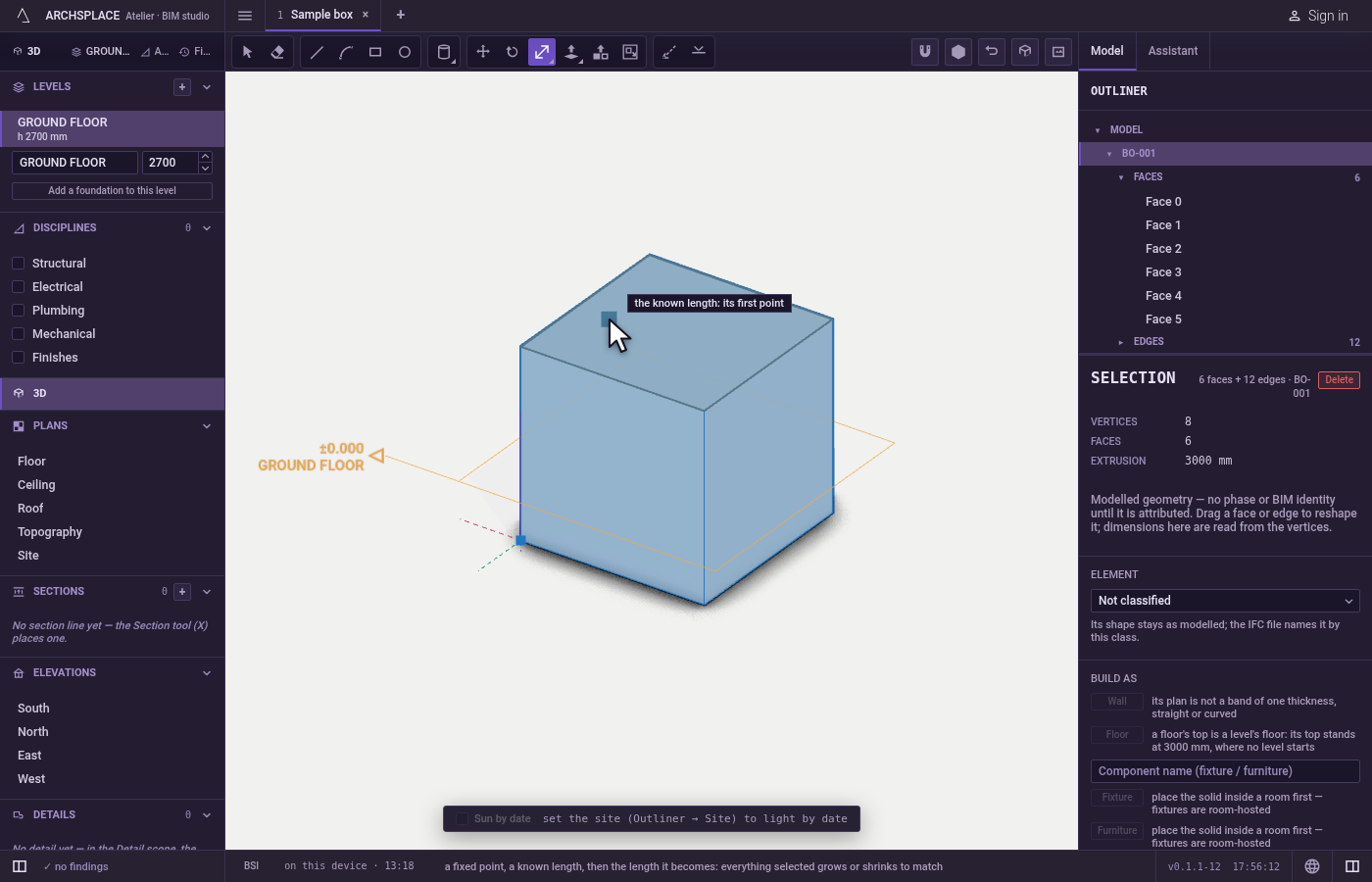1372x882 pixels.
Task: Collapse the Plans section chevron
Action: point(207,426)
